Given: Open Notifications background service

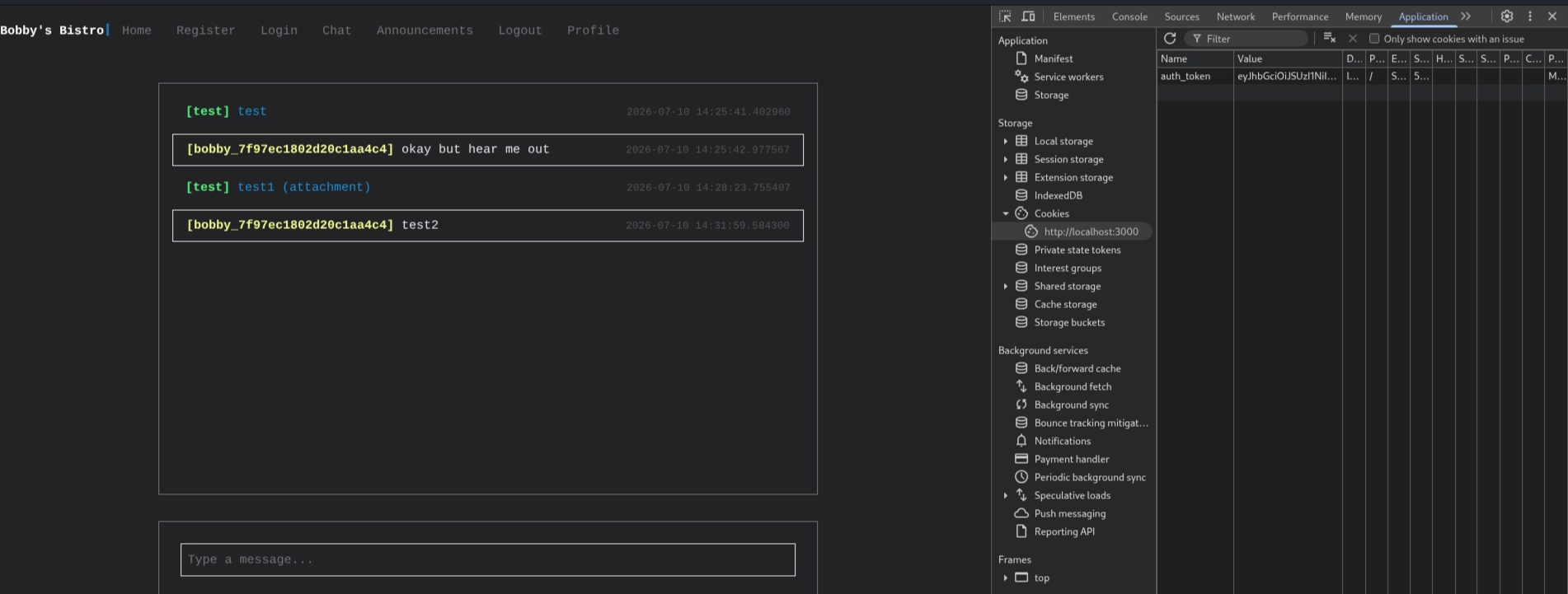Looking at the screenshot, I should (1062, 441).
